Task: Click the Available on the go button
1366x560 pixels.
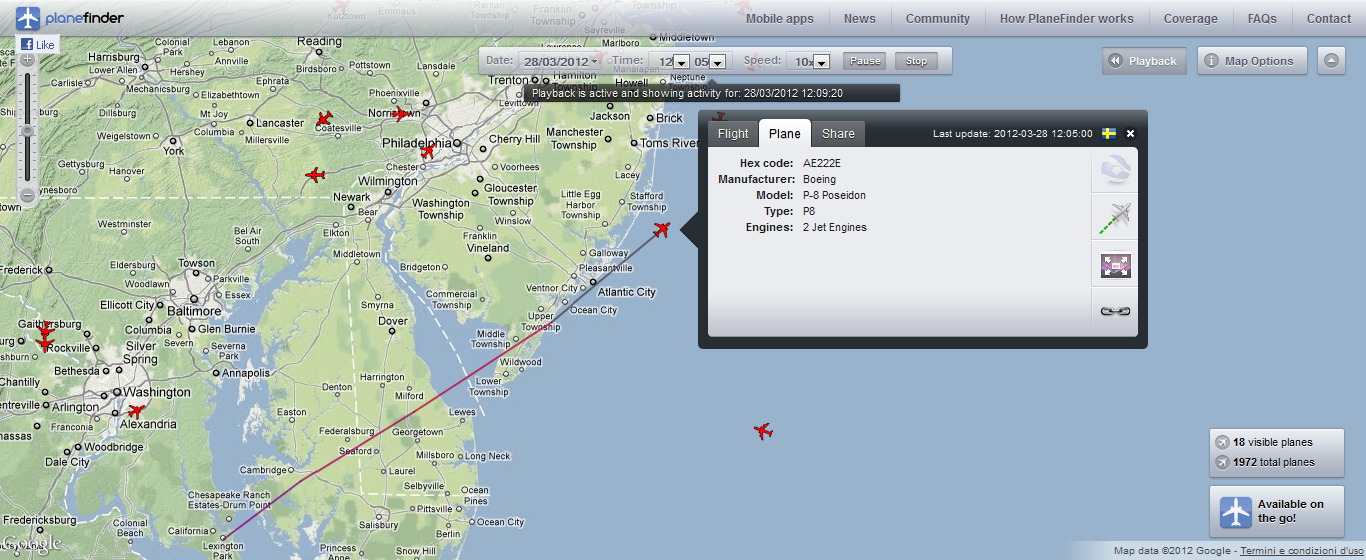Action: coord(1277,512)
